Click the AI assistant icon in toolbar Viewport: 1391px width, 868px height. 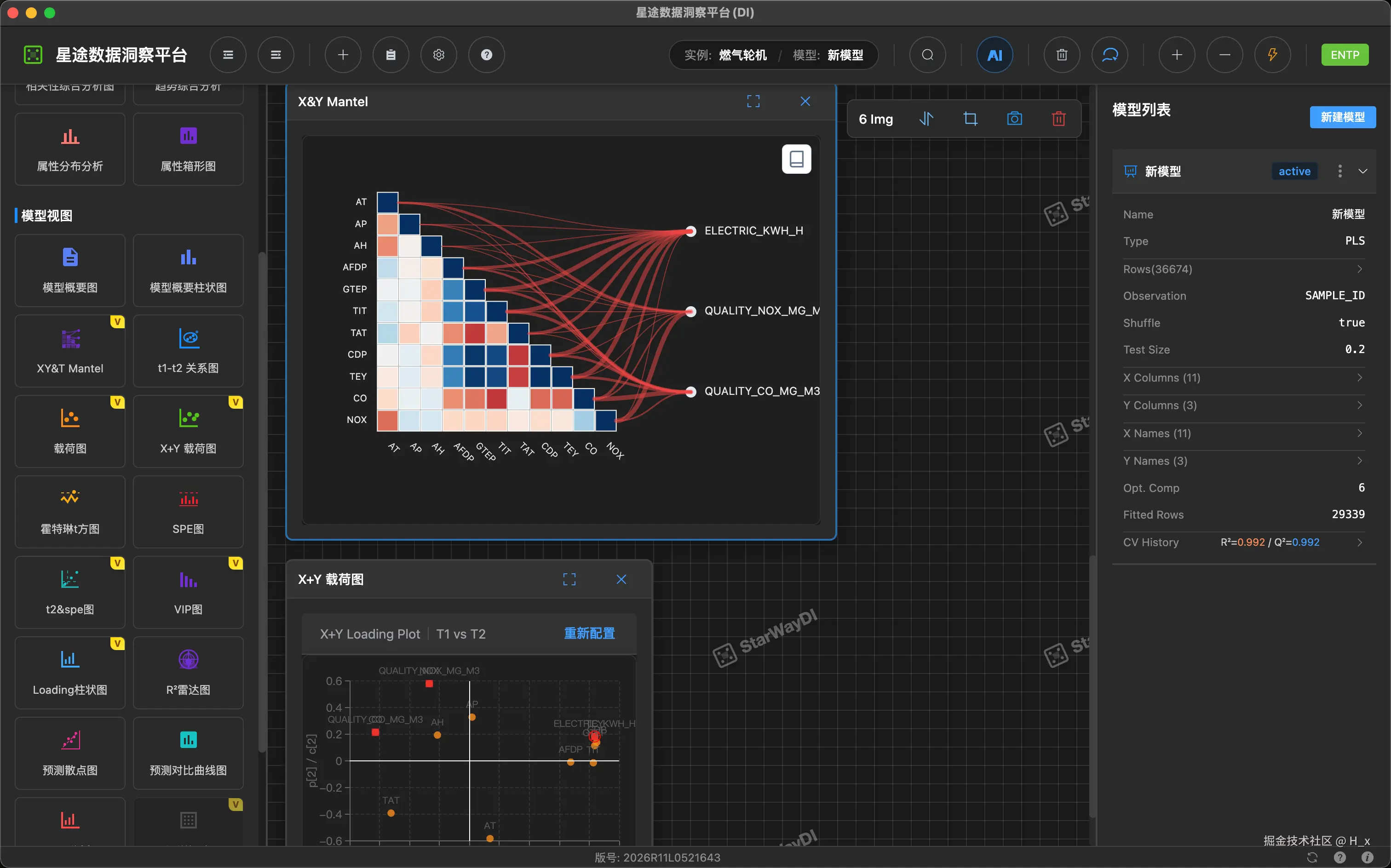(994, 55)
